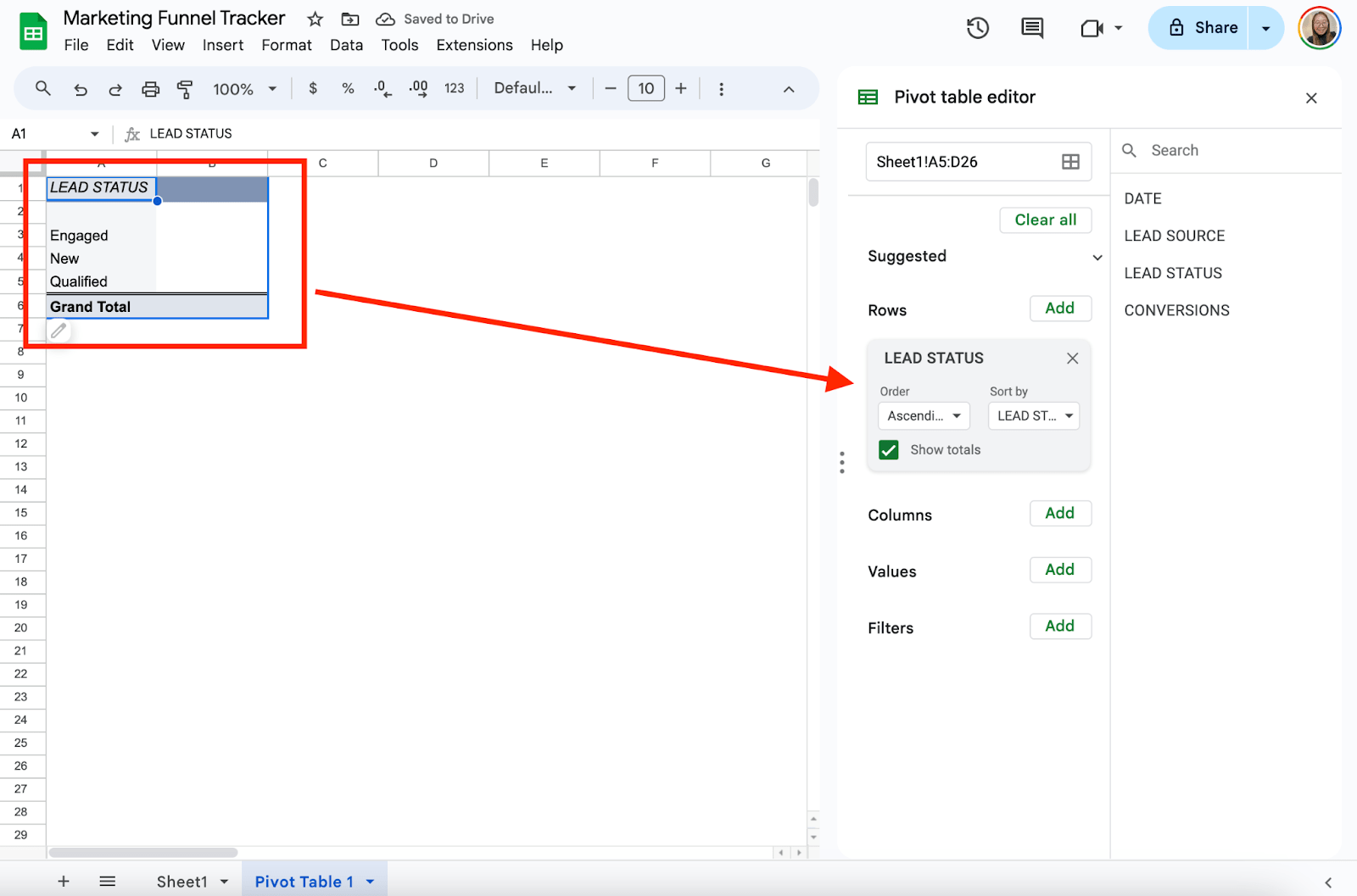Open the Order Ascending dropdown
Image resolution: width=1357 pixels, height=896 pixels.
click(924, 415)
